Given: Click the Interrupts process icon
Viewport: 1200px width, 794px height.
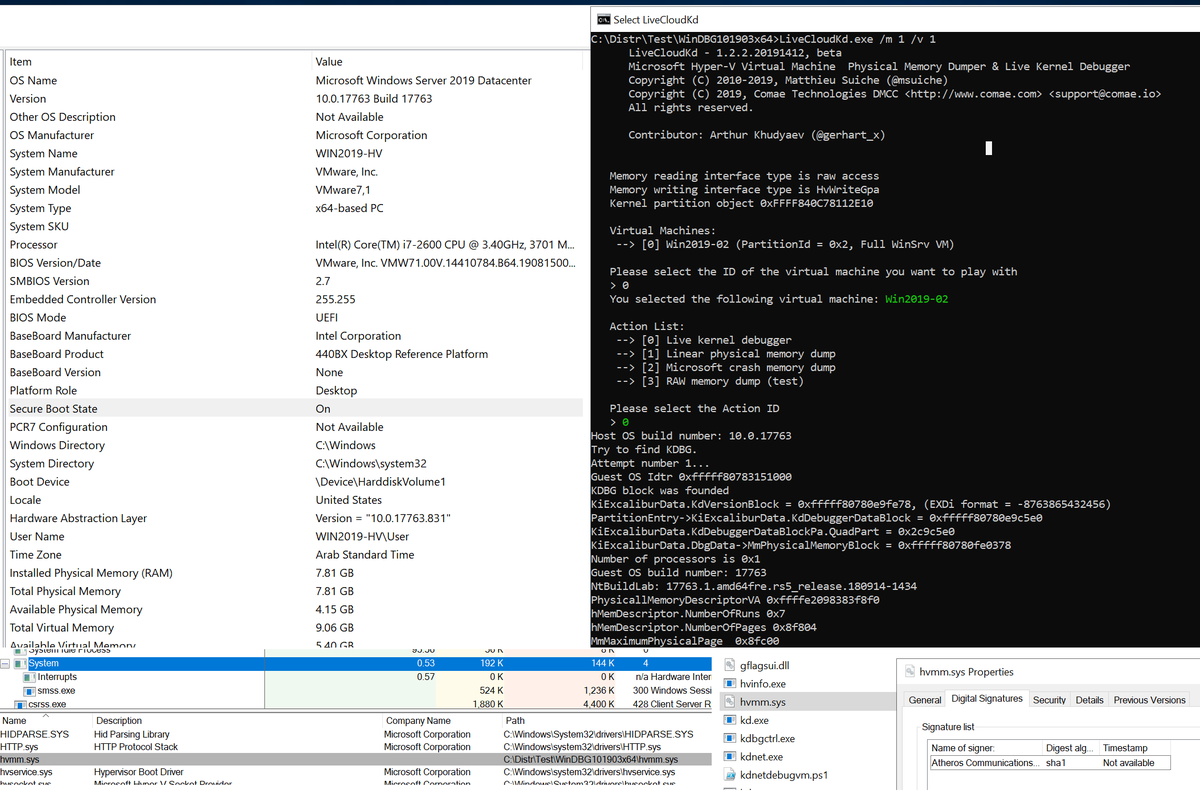Looking at the screenshot, I should (29, 677).
